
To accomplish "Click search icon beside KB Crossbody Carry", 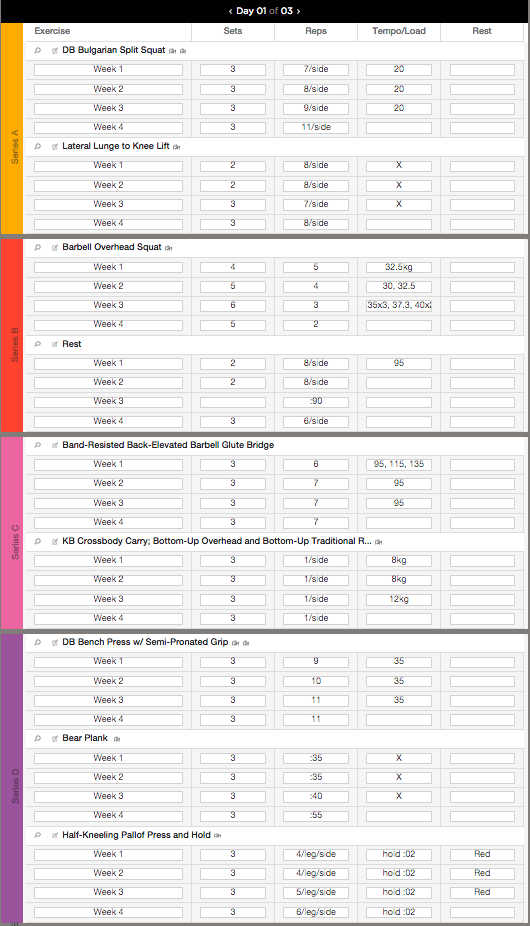I will point(38,542).
